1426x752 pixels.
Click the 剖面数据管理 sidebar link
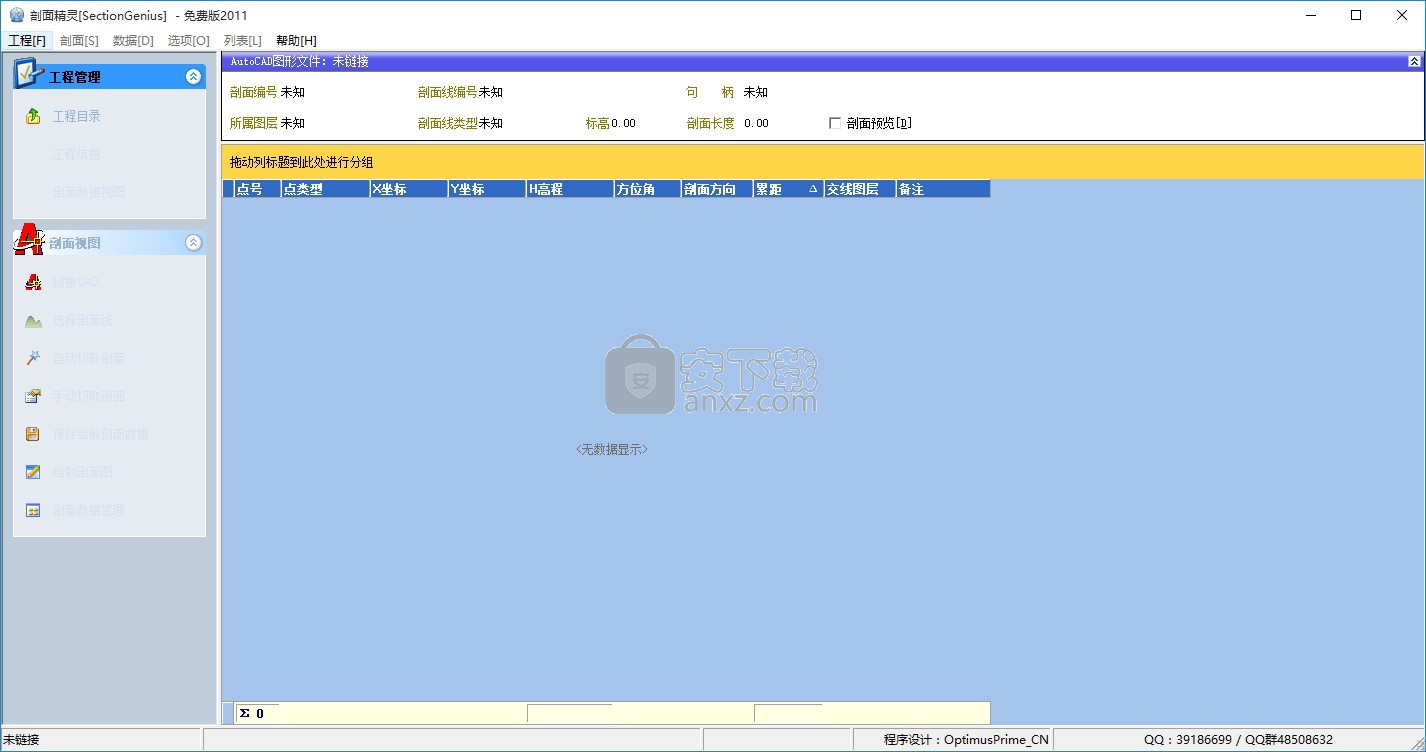tap(89, 510)
